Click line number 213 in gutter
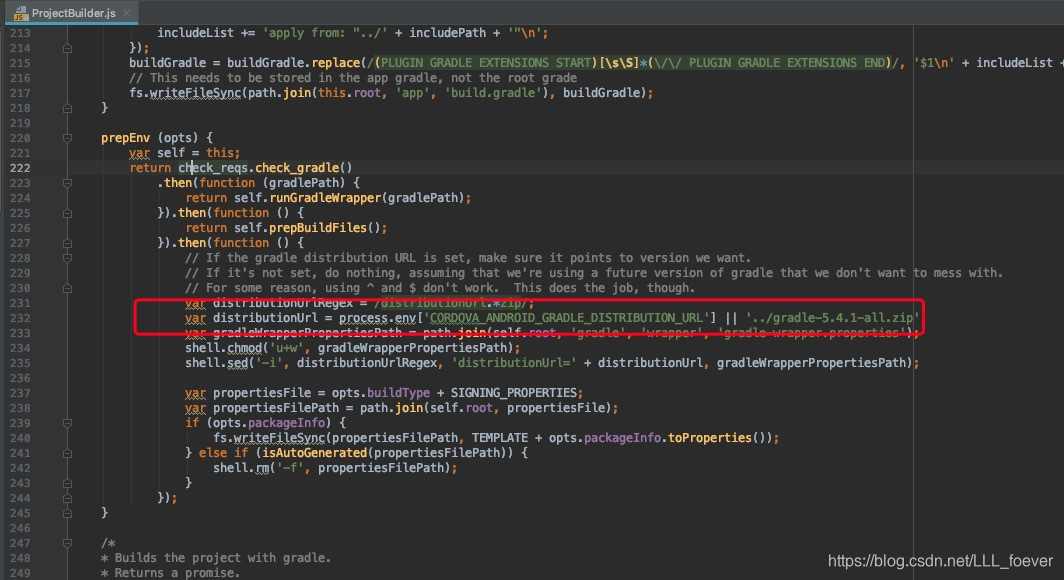This screenshot has height=580, width=1064. point(20,33)
